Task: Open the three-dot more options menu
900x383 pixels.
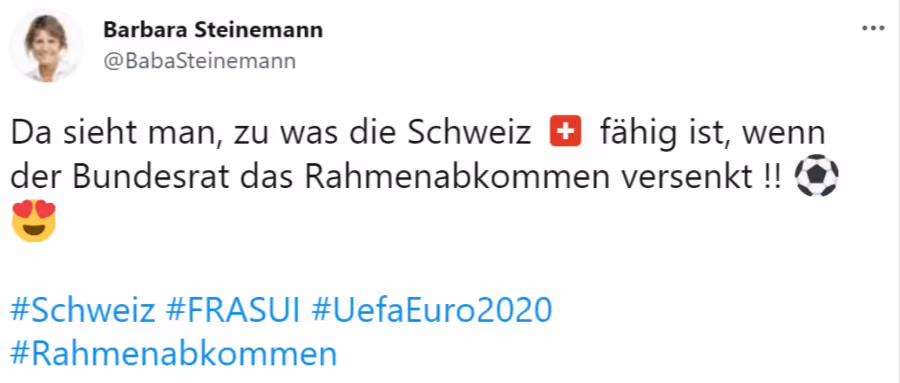Action: click(x=873, y=28)
